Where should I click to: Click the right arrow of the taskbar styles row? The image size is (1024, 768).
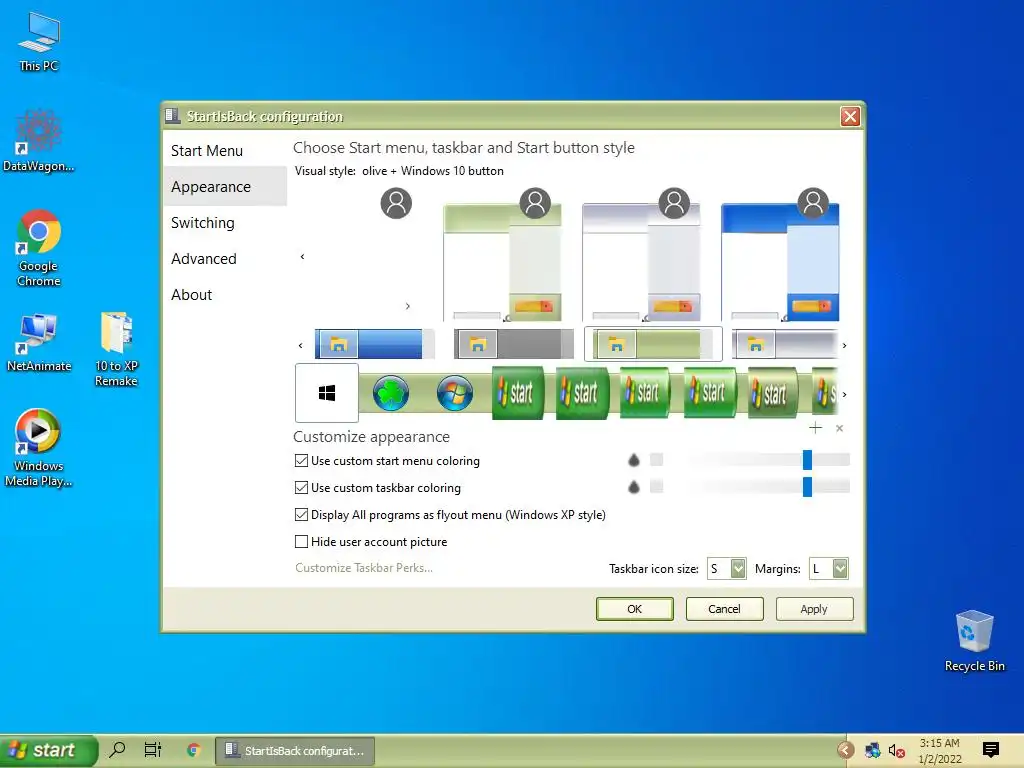(x=844, y=345)
